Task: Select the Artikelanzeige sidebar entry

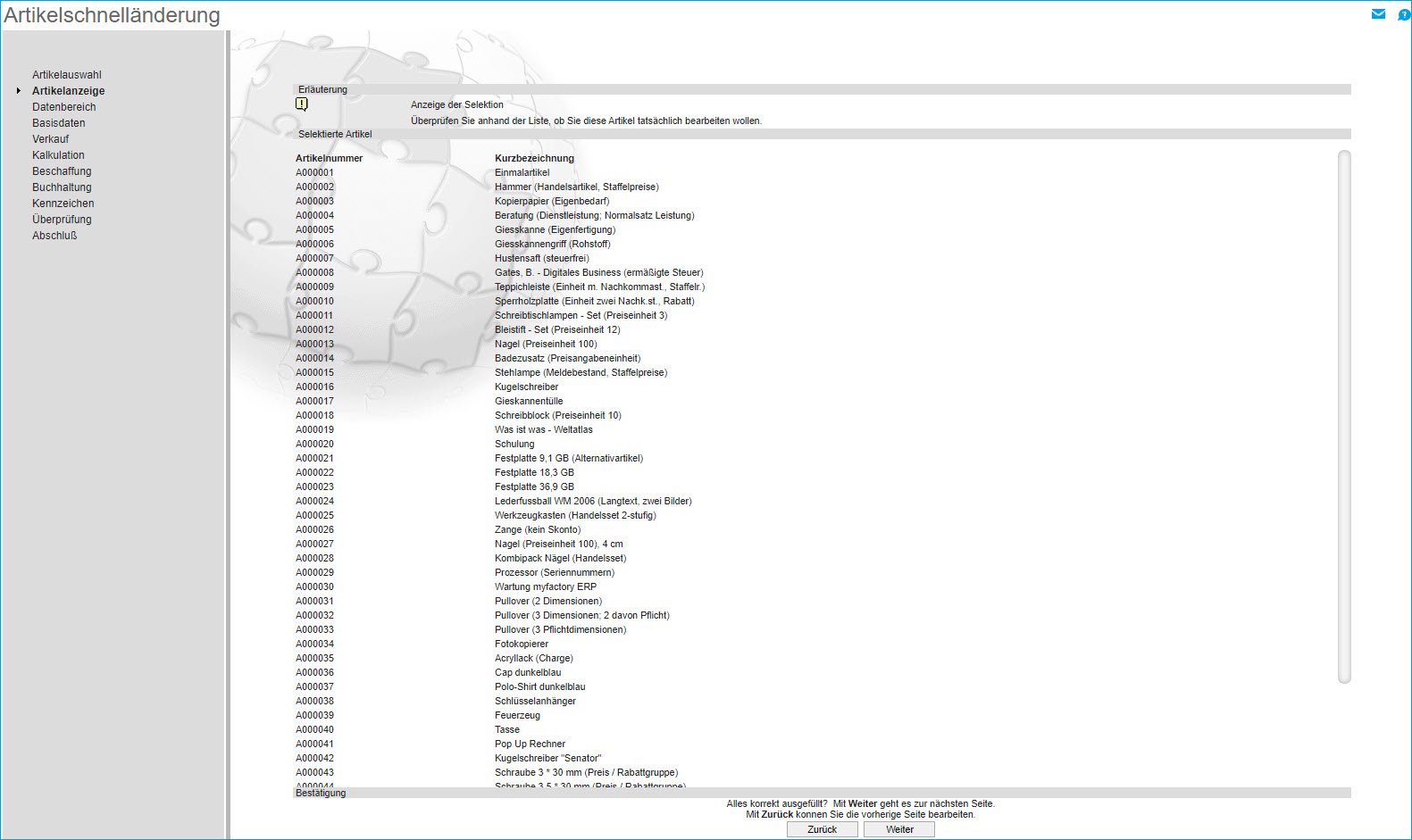Action: point(69,91)
